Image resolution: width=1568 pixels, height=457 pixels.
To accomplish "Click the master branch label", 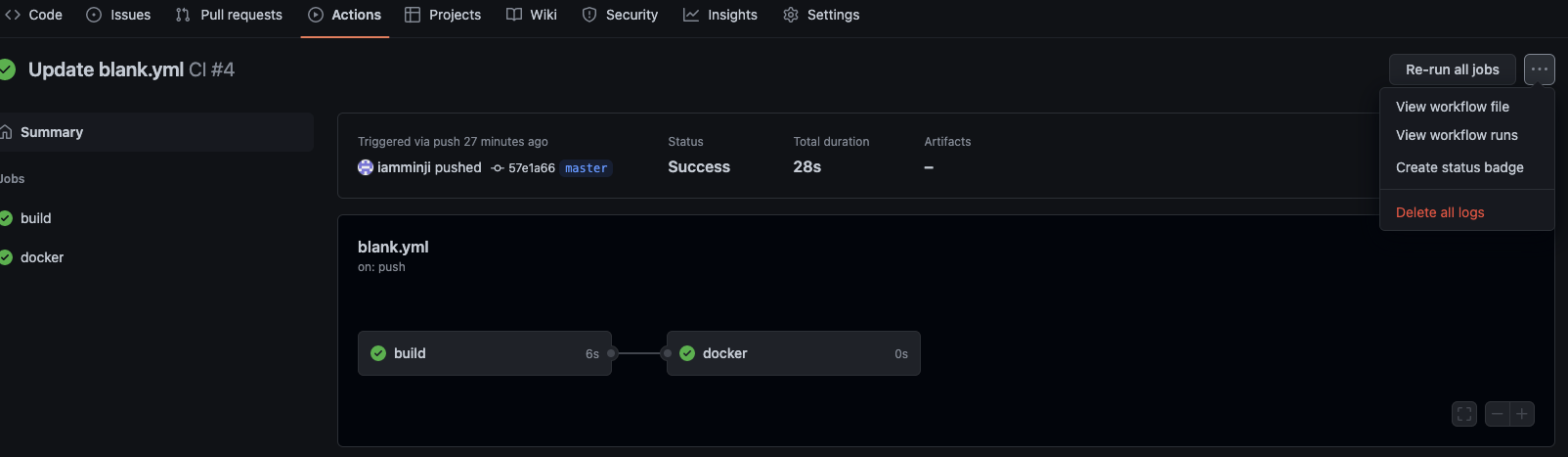I will click(x=587, y=168).
